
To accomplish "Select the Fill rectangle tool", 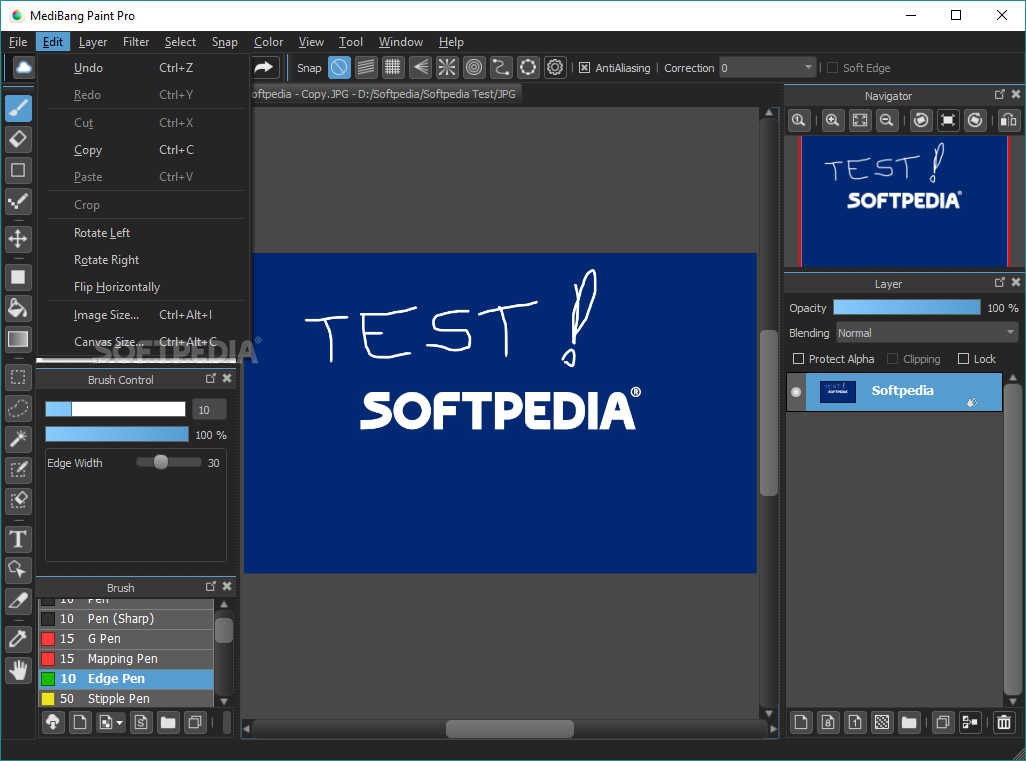I will coord(18,277).
